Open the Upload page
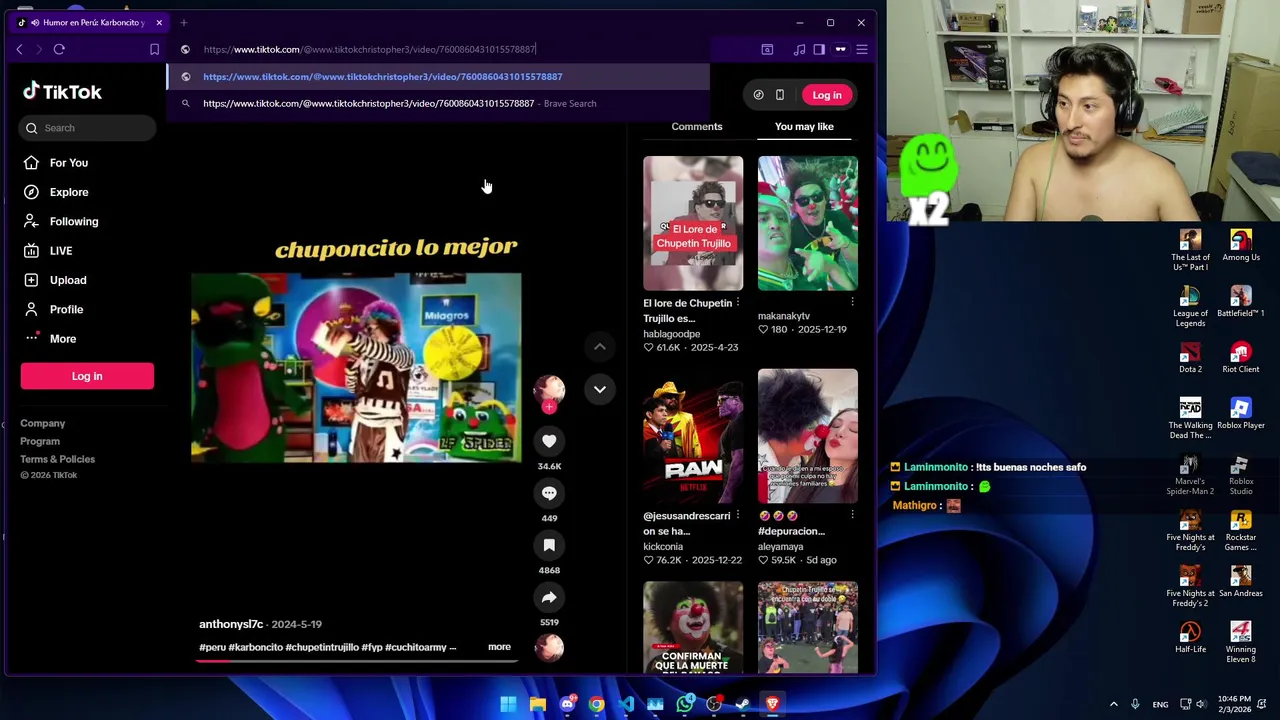The height and width of the screenshot is (720, 1280). (x=68, y=280)
